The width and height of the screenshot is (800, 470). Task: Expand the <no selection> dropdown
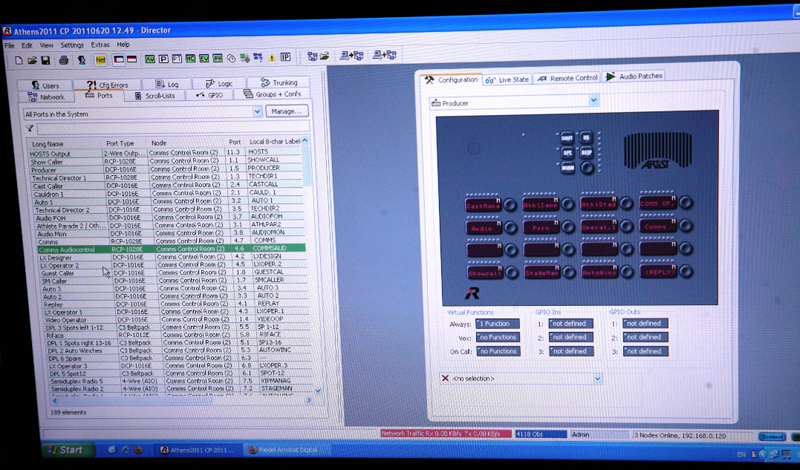tap(597, 379)
